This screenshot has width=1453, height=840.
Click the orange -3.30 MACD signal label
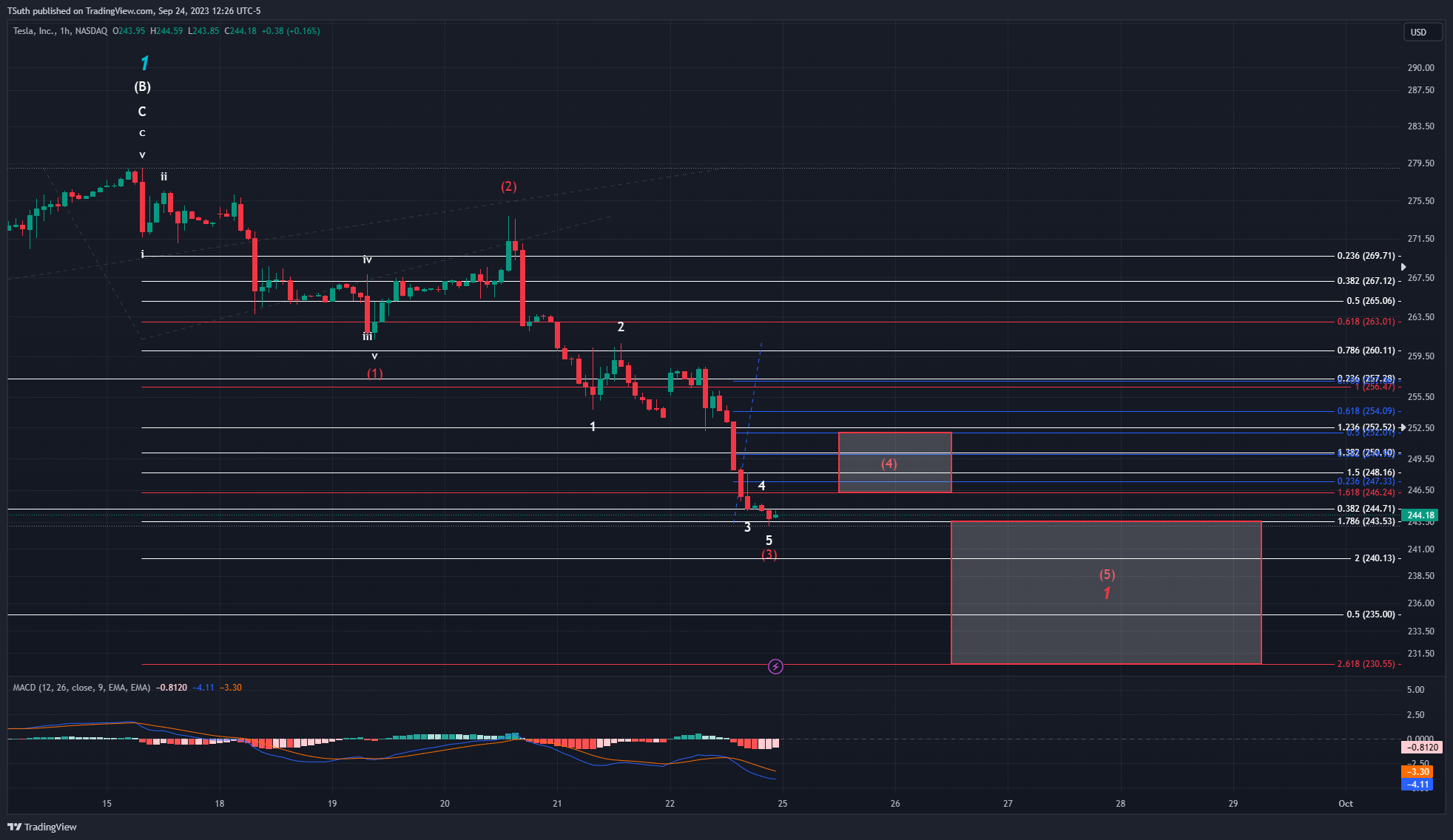coord(1417,772)
